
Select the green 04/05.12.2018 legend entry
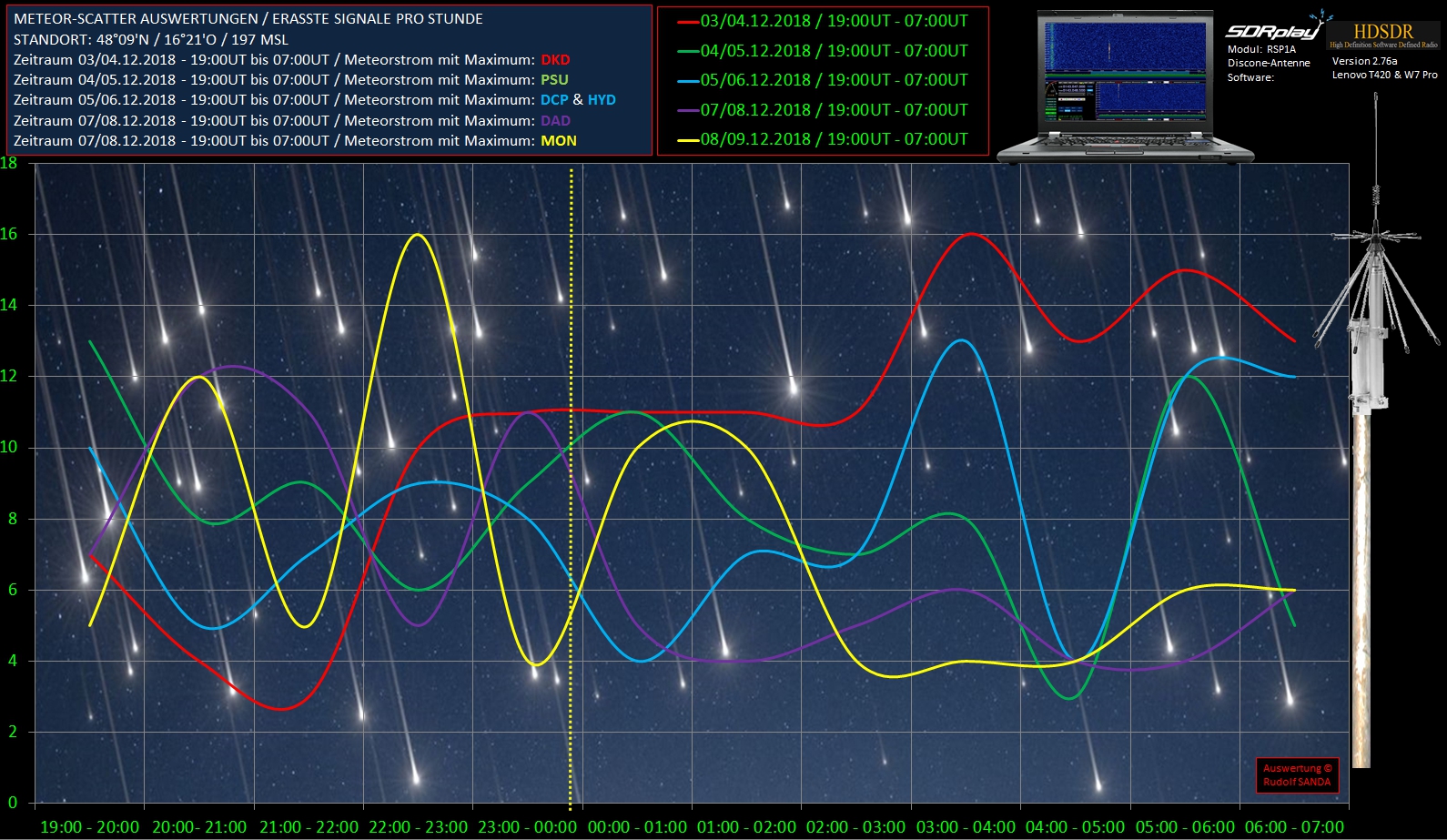824,51
